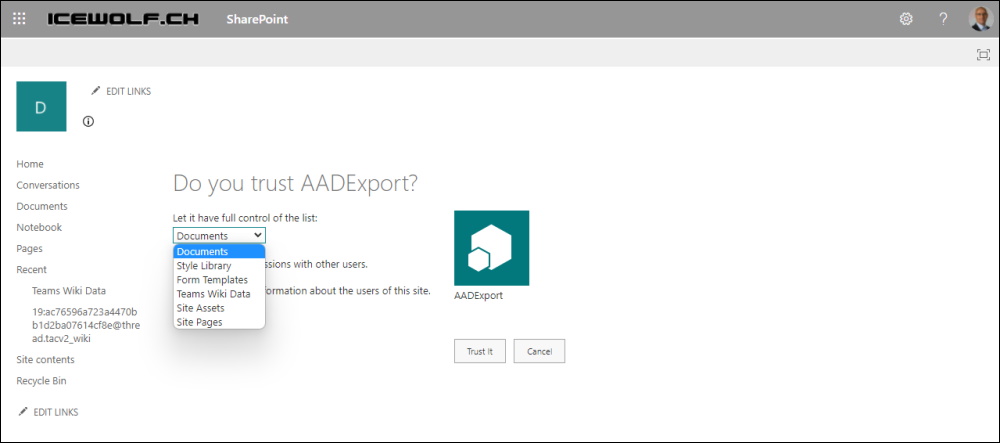Open Documents in left navigation
This screenshot has height=443, width=1000.
tap(42, 206)
